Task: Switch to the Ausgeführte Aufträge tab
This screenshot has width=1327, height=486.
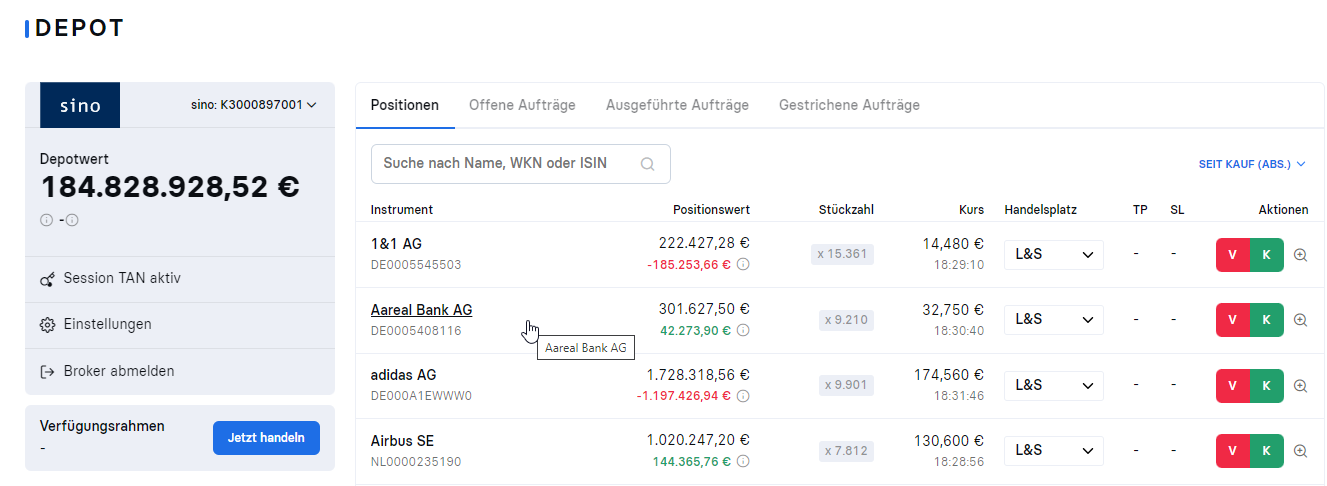Action: [677, 105]
